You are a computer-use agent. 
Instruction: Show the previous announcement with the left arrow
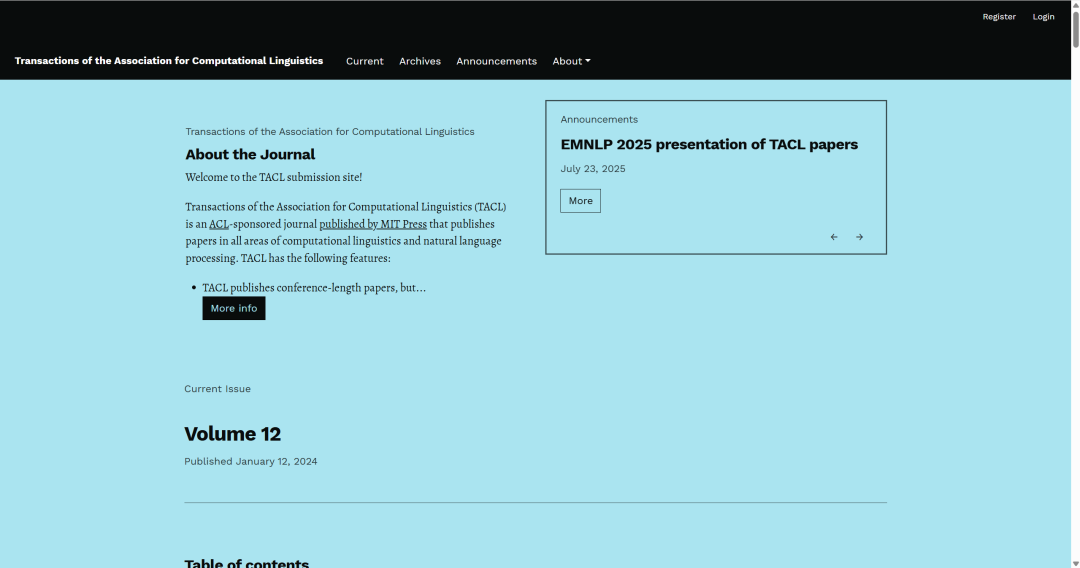point(834,237)
